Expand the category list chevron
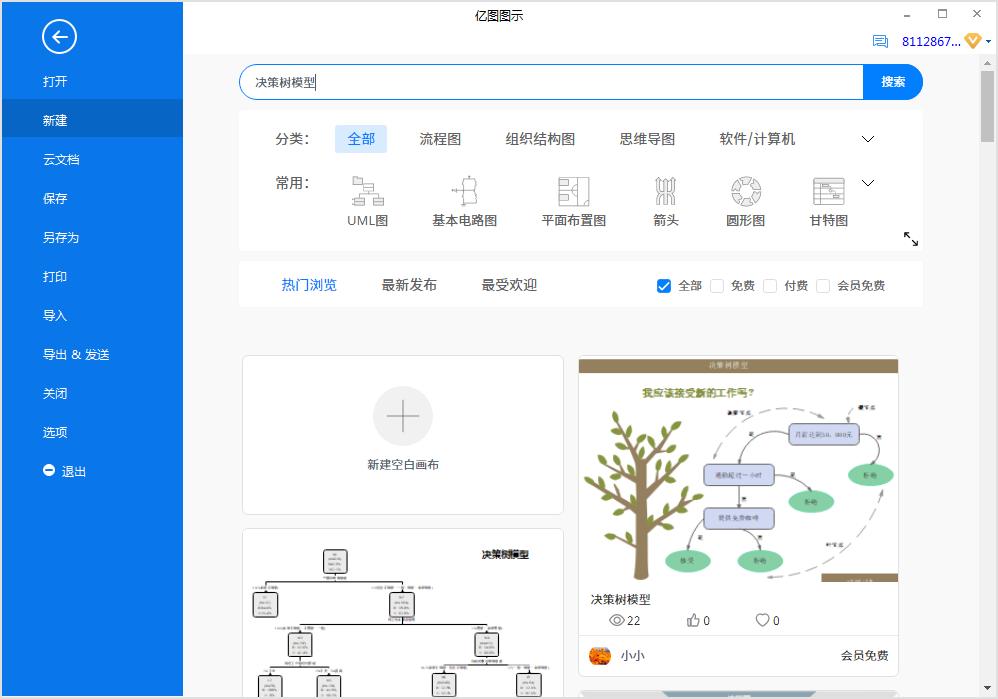This screenshot has height=699, width=998. pyautogui.click(x=867, y=139)
